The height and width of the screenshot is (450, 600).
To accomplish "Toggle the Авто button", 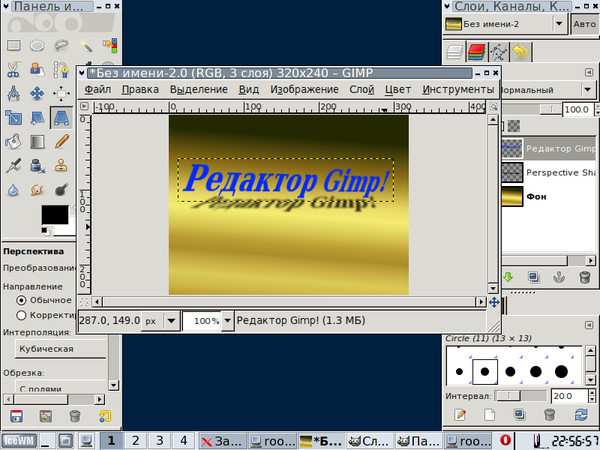I will tap(584, 24).
